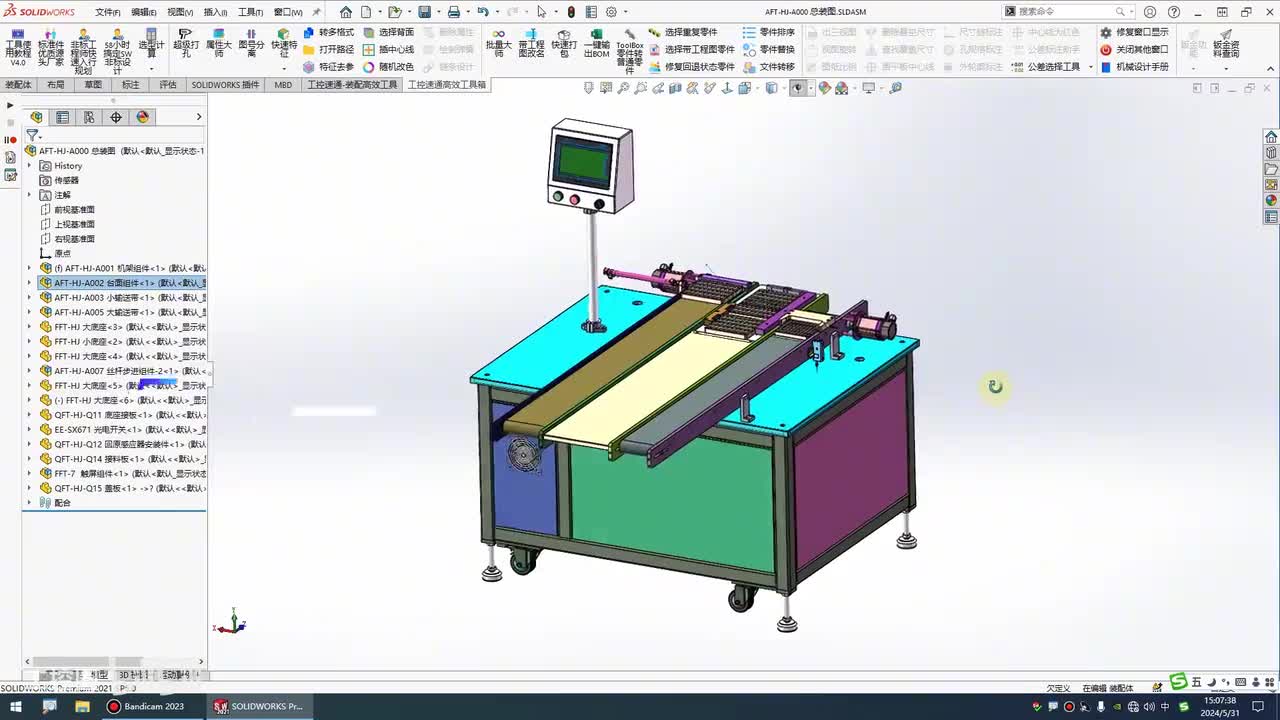Switch to 工控速通-装配高效工具 tab
The image size is (1280, 720).
pyautogui.click(x=352, y=85)
